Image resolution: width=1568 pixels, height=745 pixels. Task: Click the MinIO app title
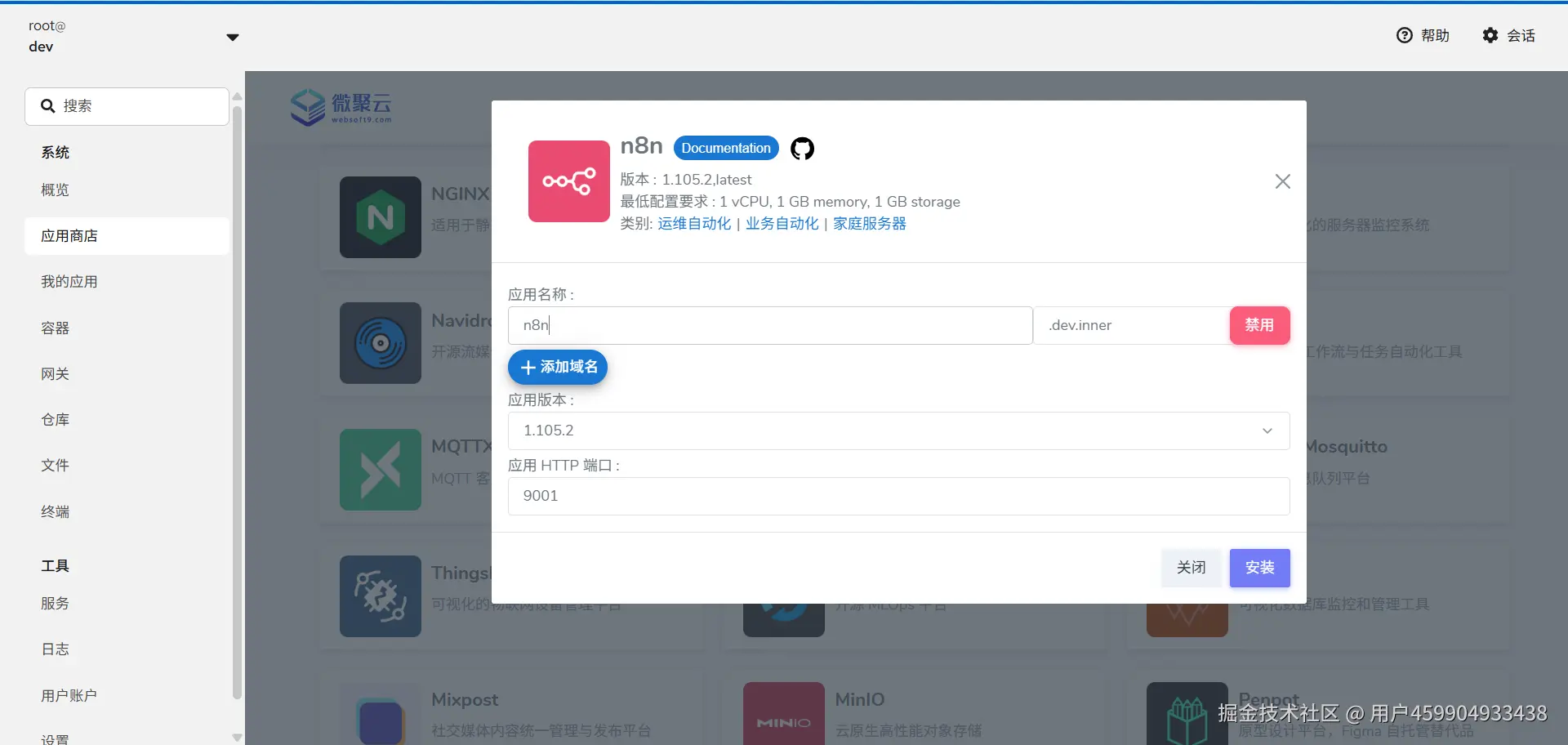pyautogui.click(x=859, y=700)
